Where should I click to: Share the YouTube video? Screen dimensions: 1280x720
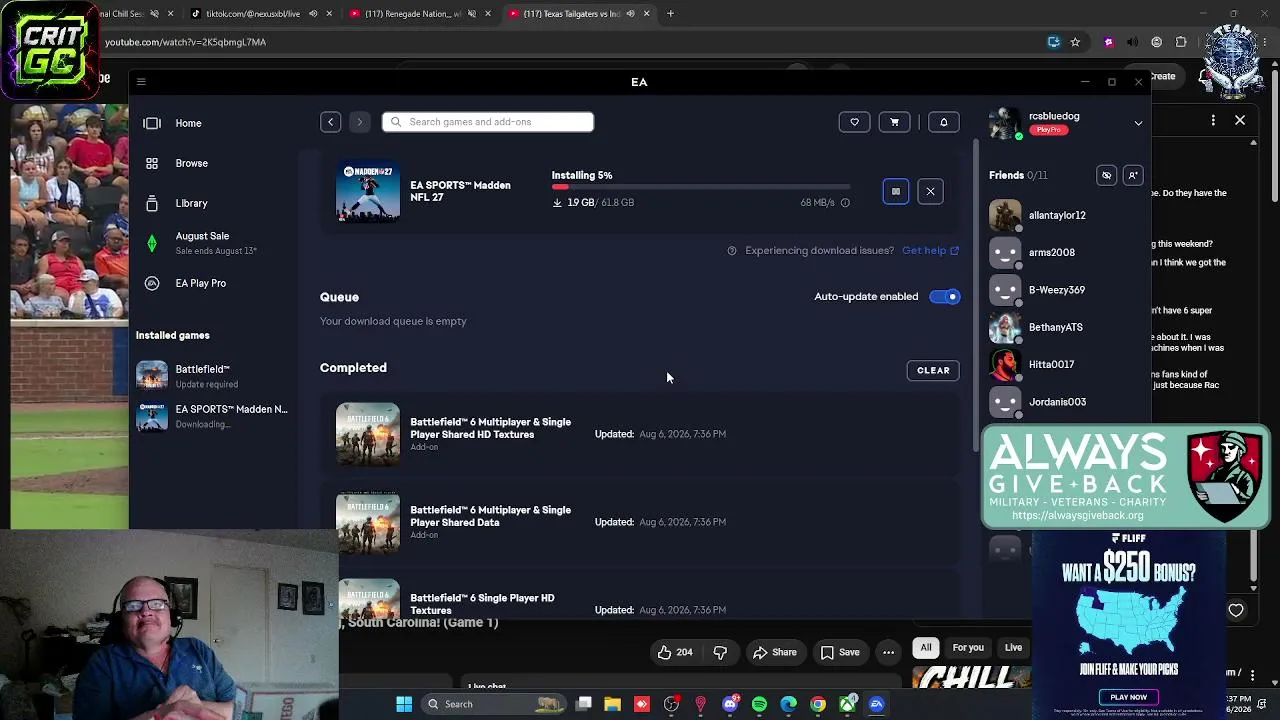[x=774, y=653]
